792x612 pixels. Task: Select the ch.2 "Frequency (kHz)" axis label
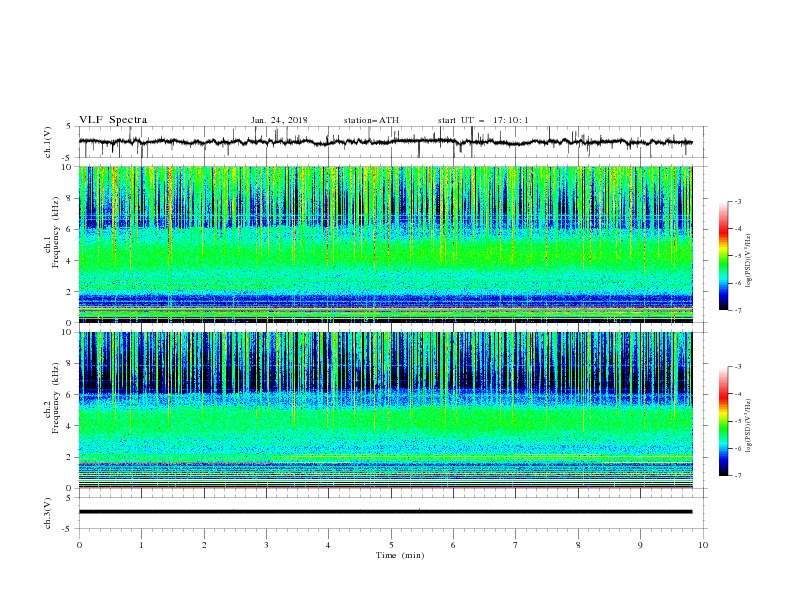pos(56,398)
